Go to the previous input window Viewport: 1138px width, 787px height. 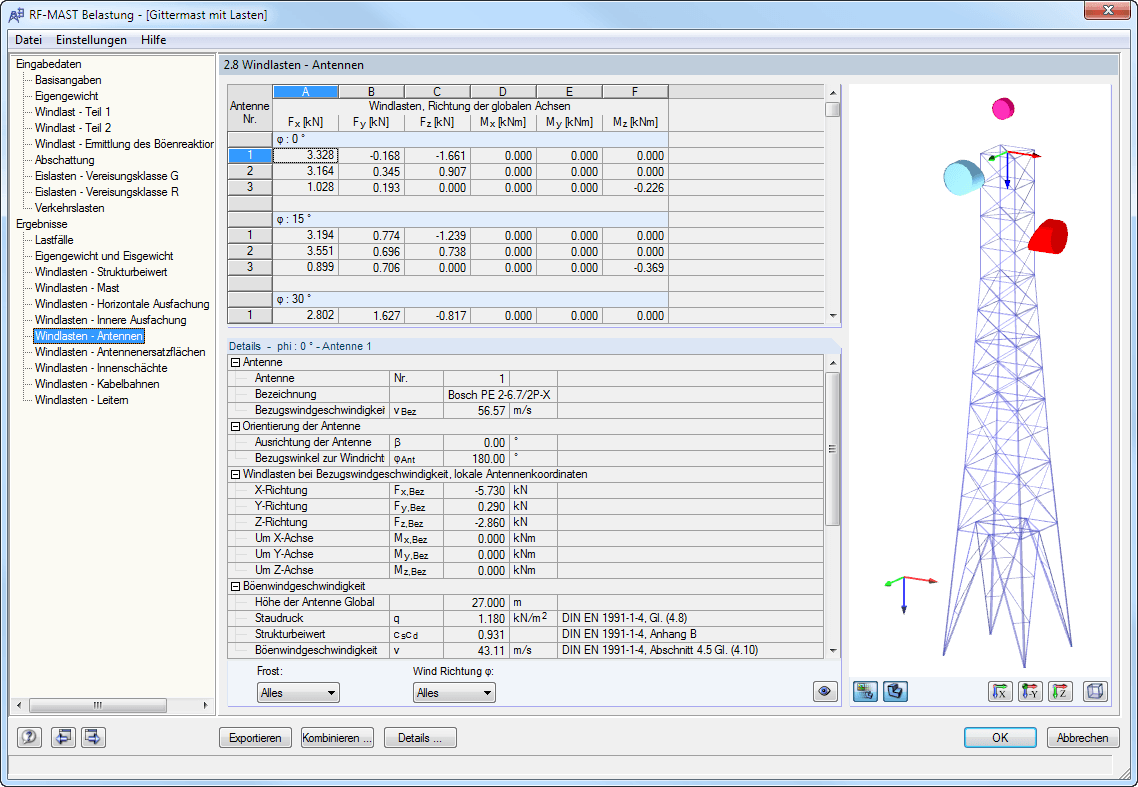(x=63, y=738)
